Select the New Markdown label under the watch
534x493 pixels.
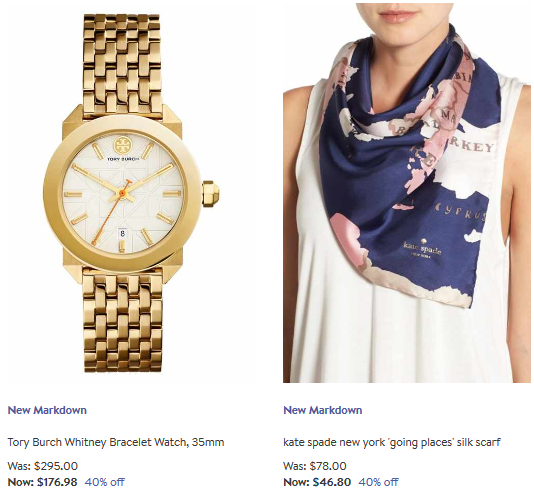point(47,410)
